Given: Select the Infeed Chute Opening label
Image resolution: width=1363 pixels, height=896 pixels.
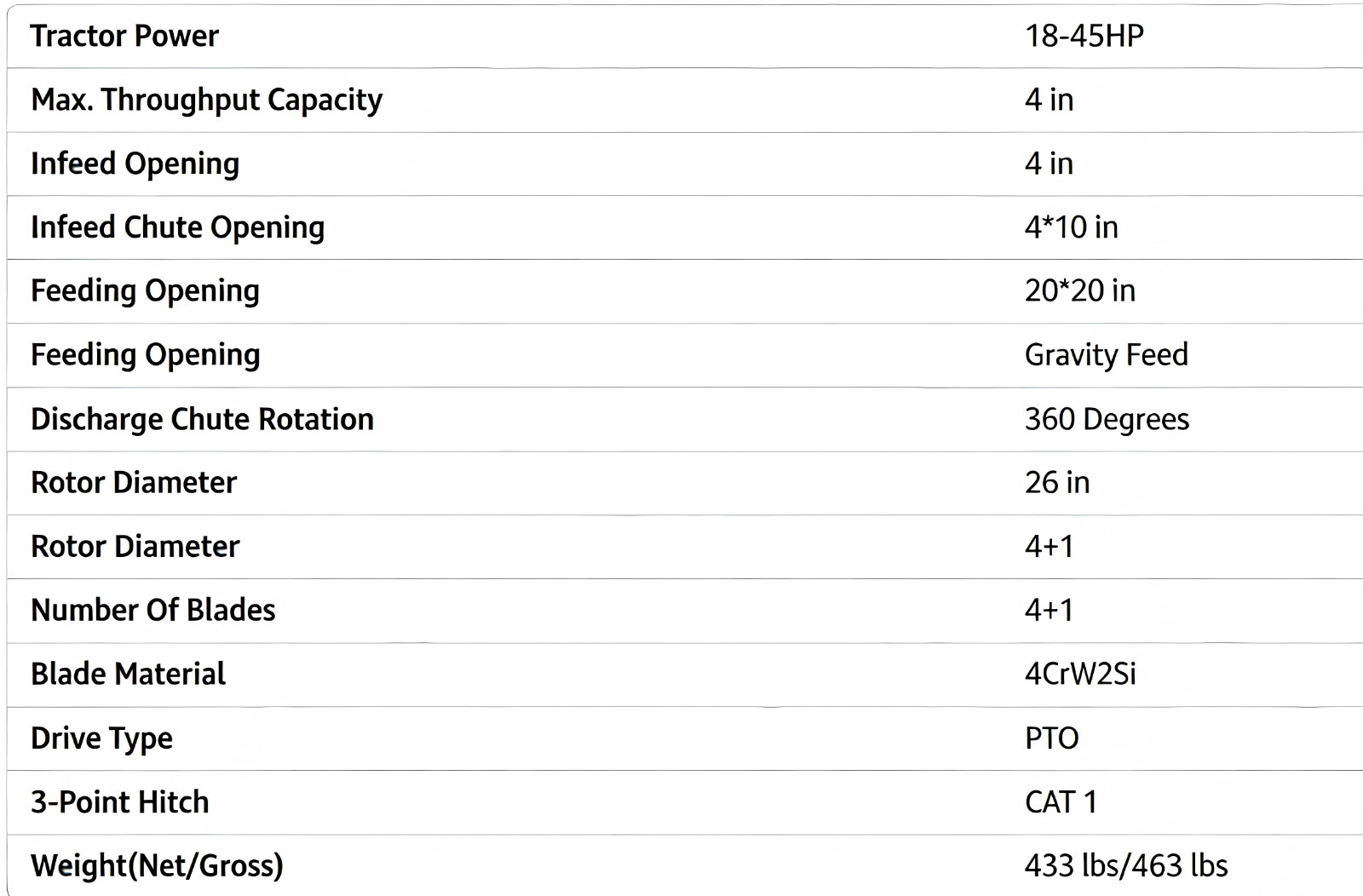Looking at the screenshot, I should 177,227.
